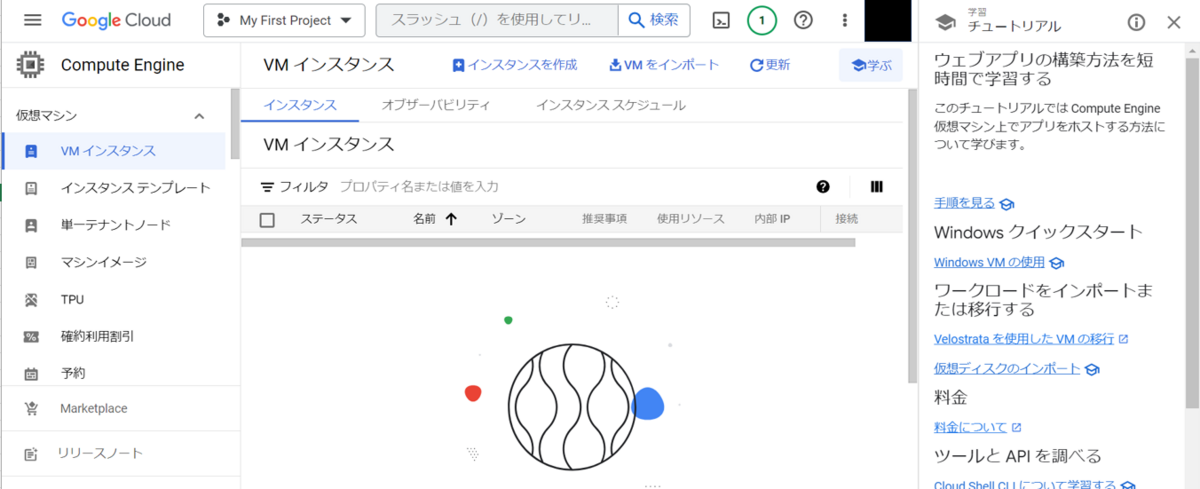Click the main content vertical scrollbar
The width and height of the screenshot is (1200, 489).
tap(910, 235)
